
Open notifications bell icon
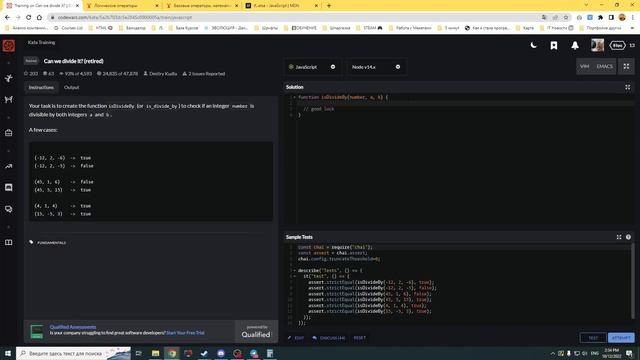pyautogui.click(x=575, y=45)
